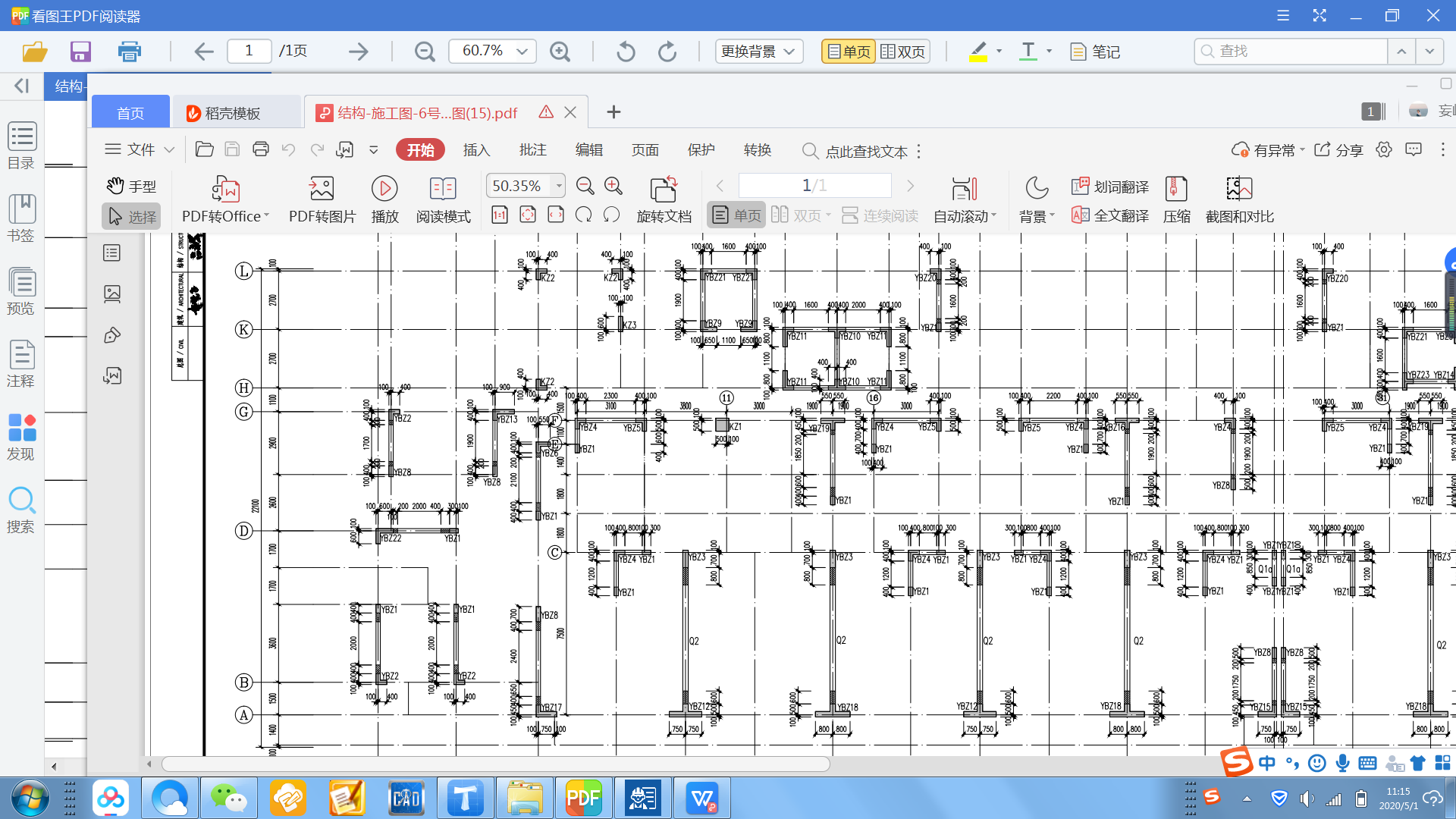Image resolution: width=1456 pixels, height=819 pixels.
Task: Expand the 50.35% zoom level dropdown
Action: 559,186
